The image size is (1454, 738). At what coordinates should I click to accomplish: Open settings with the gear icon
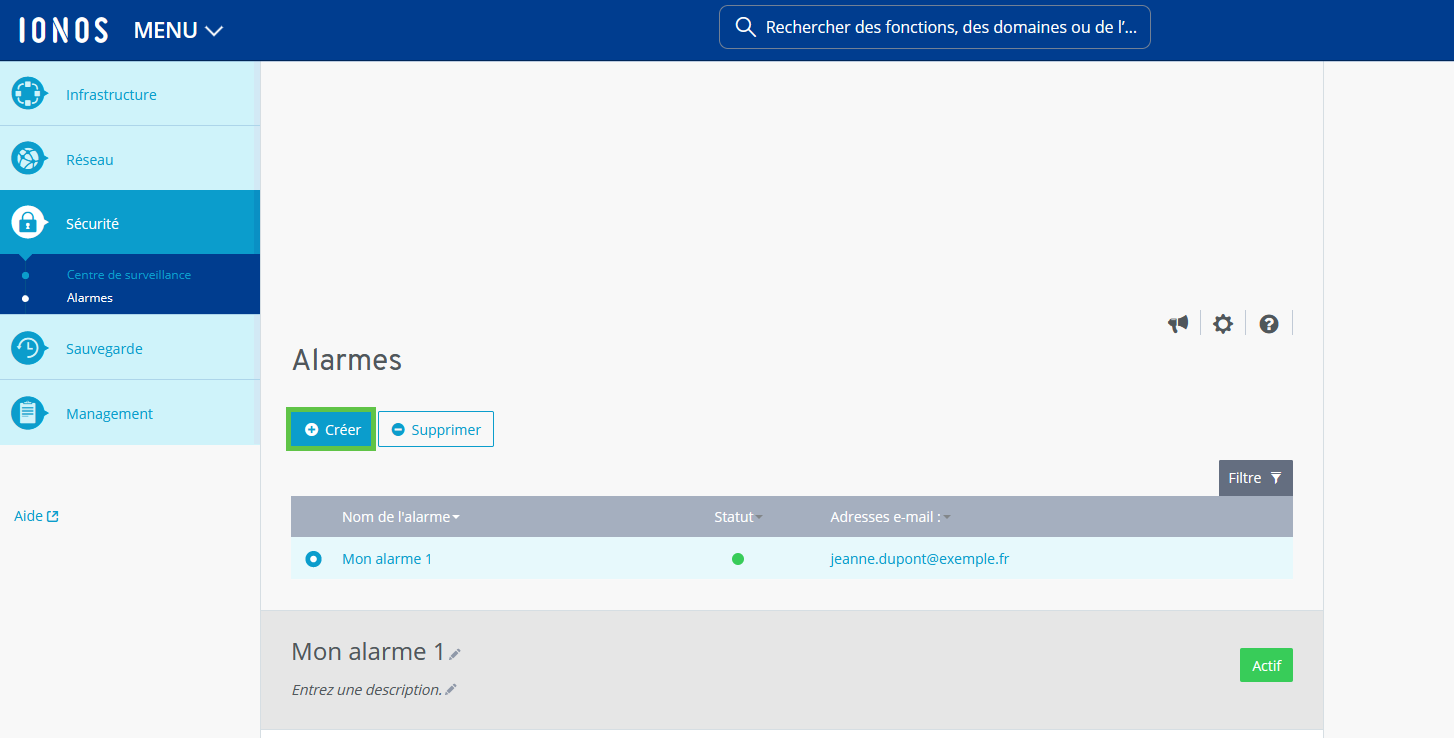point(1223,324)
